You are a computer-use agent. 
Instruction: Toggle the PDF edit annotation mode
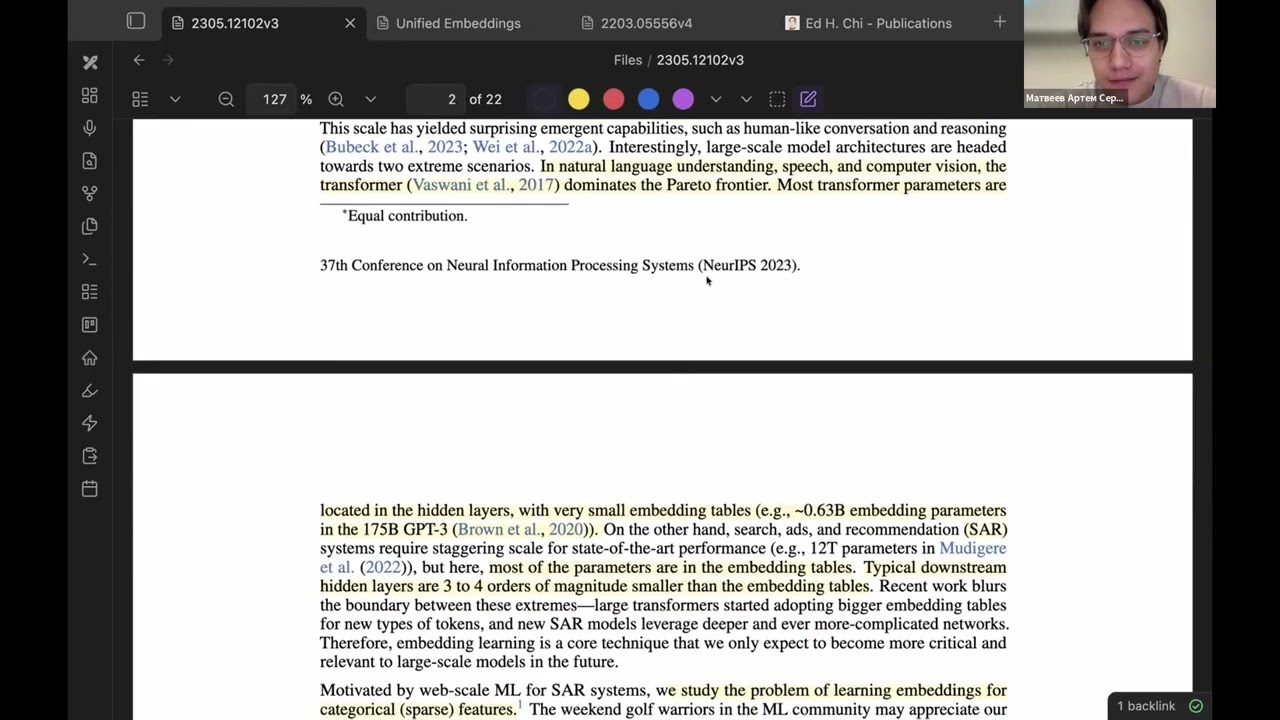(x=808, y=99)
